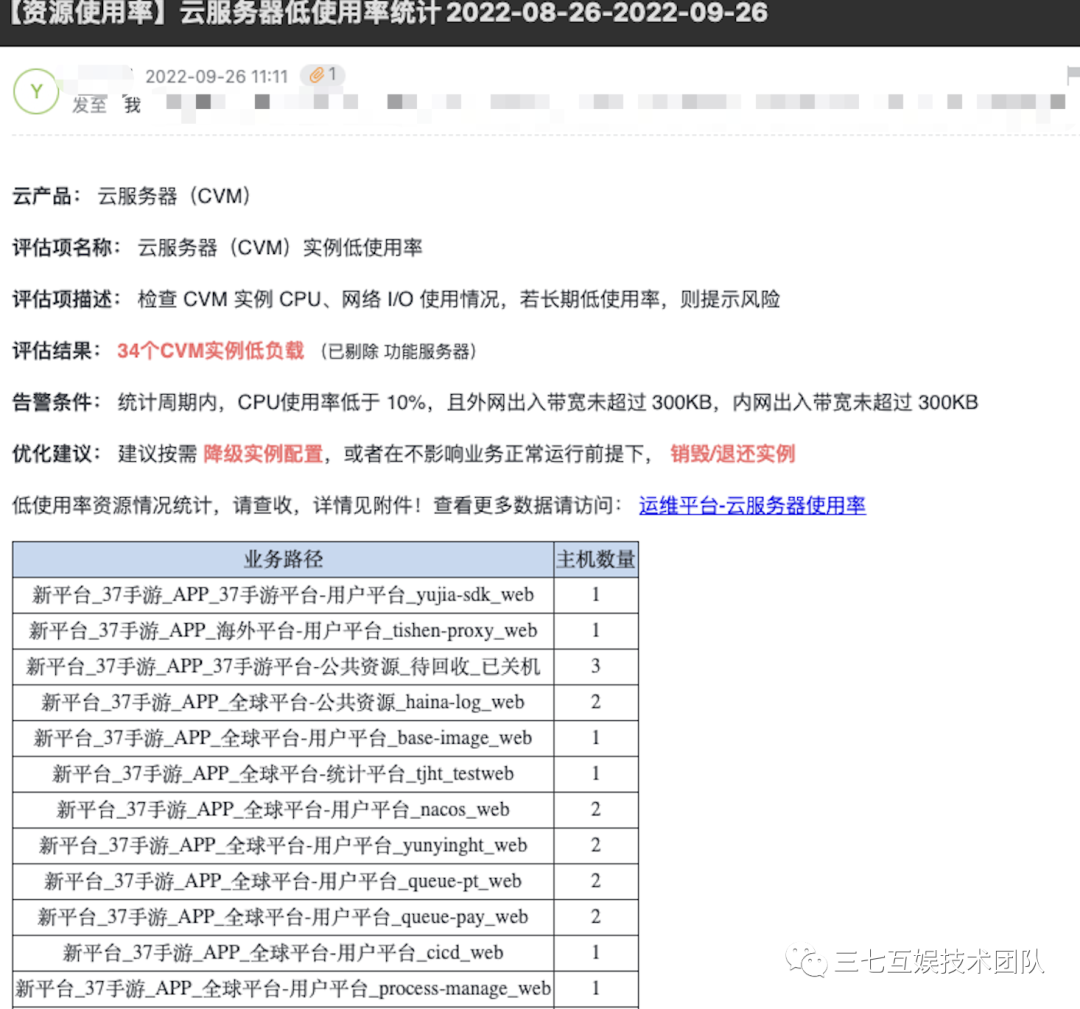Screen dimensions: 1080x1009
Task: Select the queue-pt_web row path
Action: point(283,882)
